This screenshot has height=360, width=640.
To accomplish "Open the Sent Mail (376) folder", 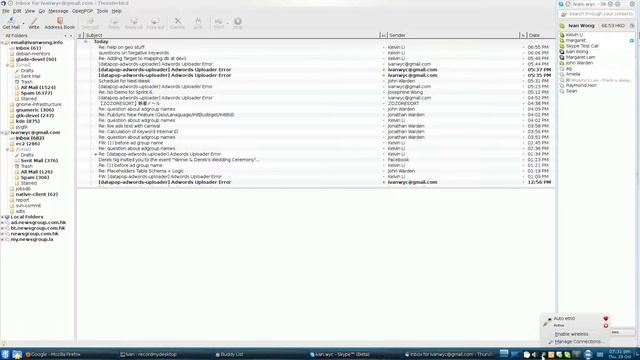I will [39, 161].
